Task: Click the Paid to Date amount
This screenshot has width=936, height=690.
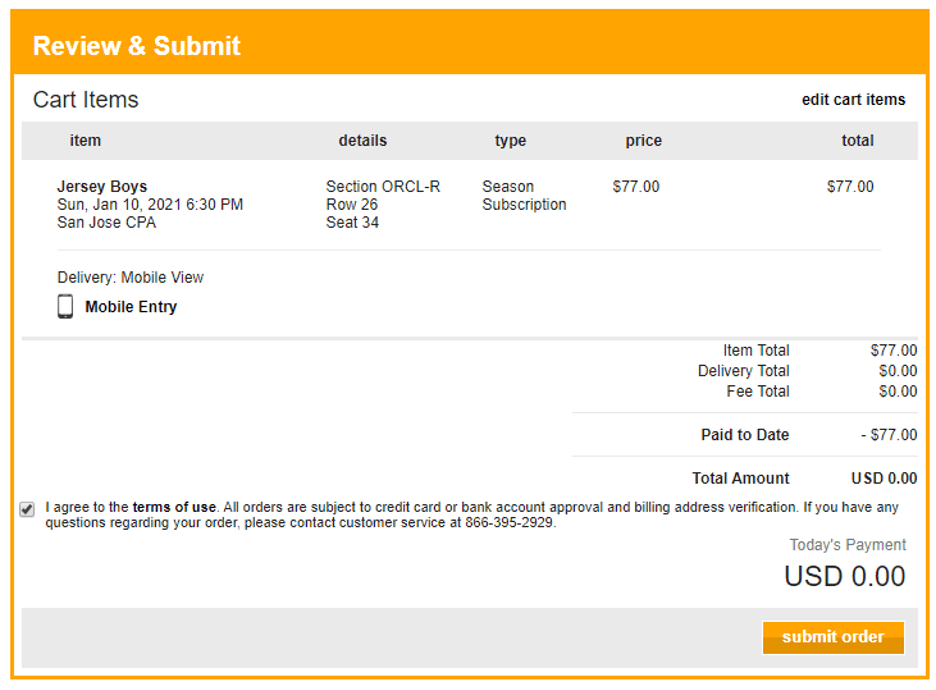Action: [889, 435]
